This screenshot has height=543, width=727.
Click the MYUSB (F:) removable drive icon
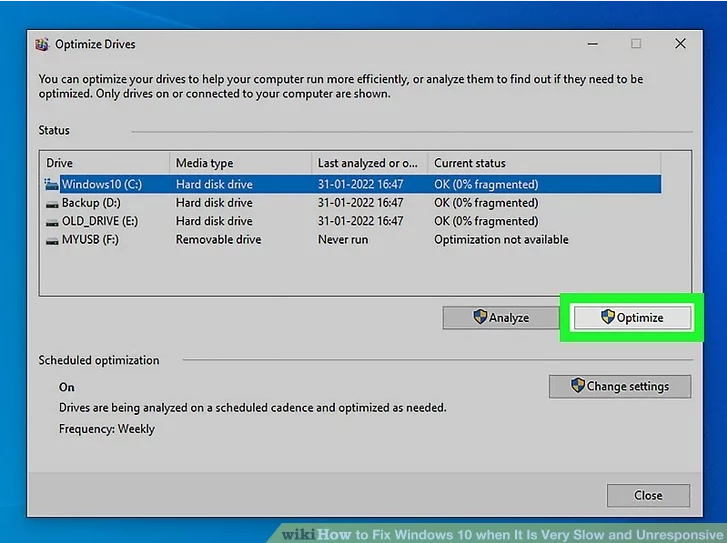[52, 240]
